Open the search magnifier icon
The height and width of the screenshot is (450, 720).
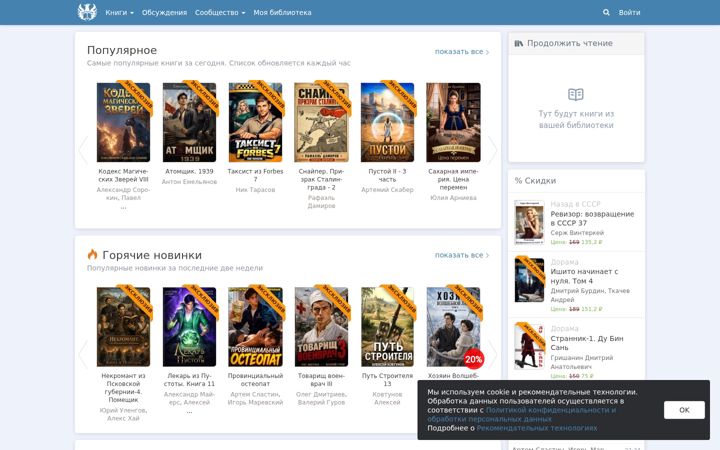(606, 12)
